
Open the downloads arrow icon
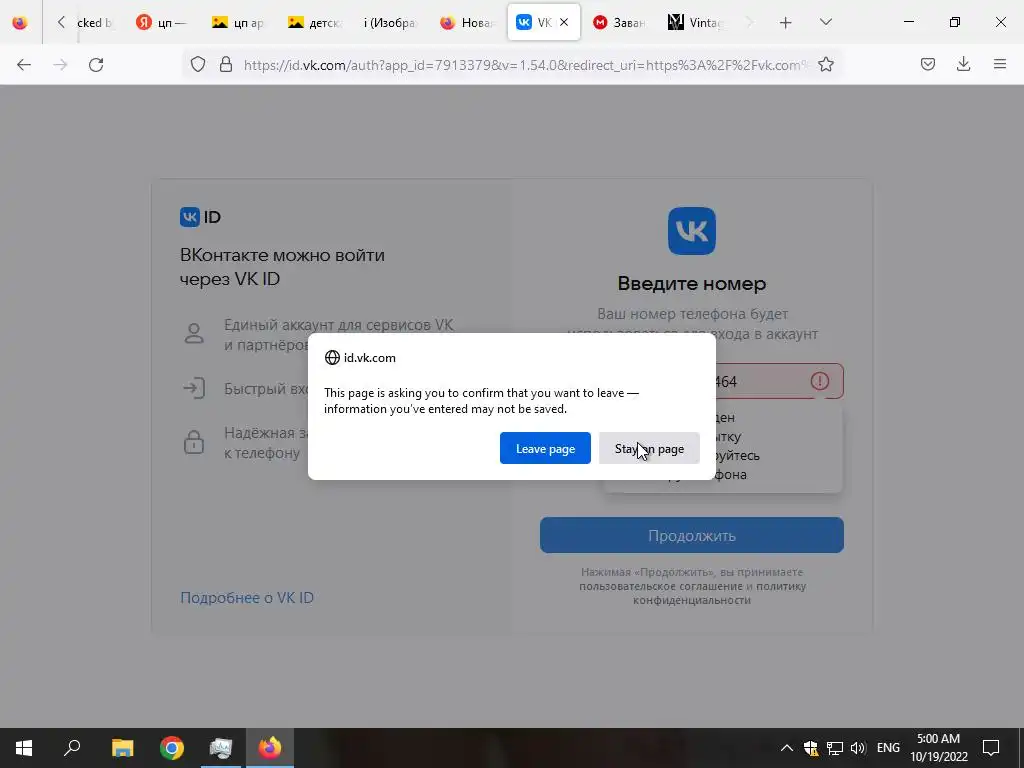(963, 64)
